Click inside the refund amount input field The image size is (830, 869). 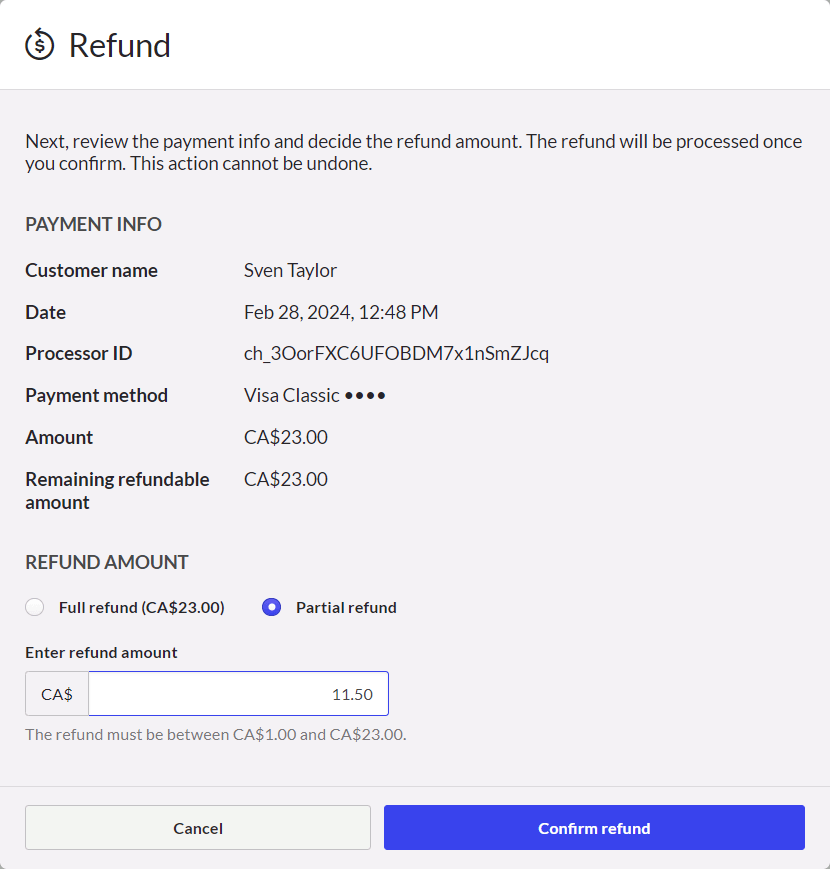click(x=238, y=693)
